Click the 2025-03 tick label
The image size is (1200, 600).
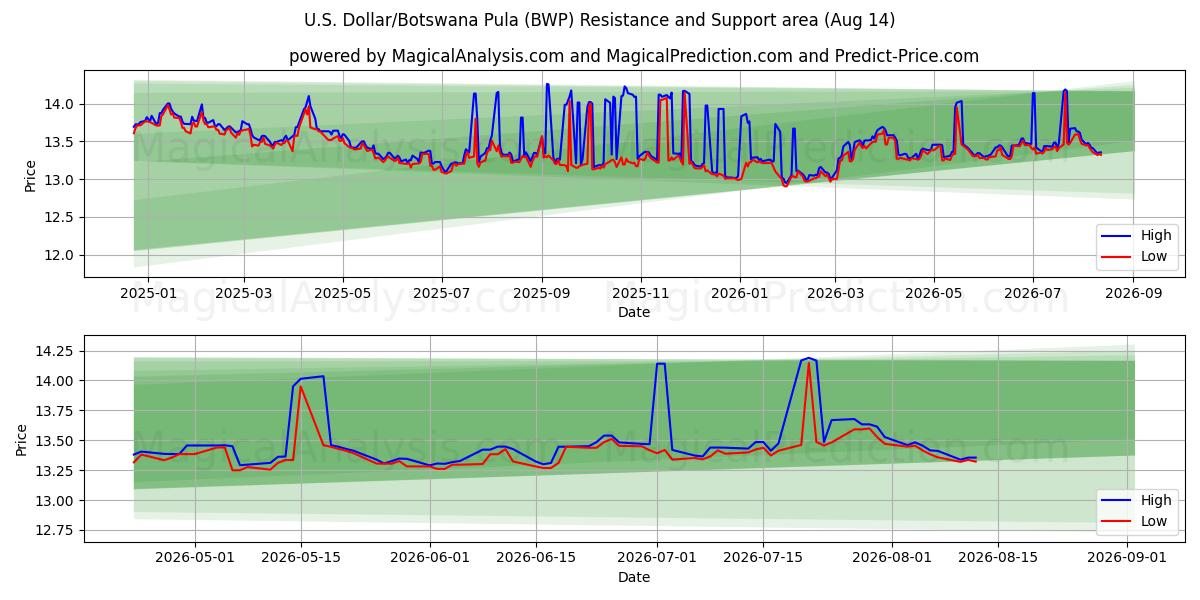pos(245,294)
